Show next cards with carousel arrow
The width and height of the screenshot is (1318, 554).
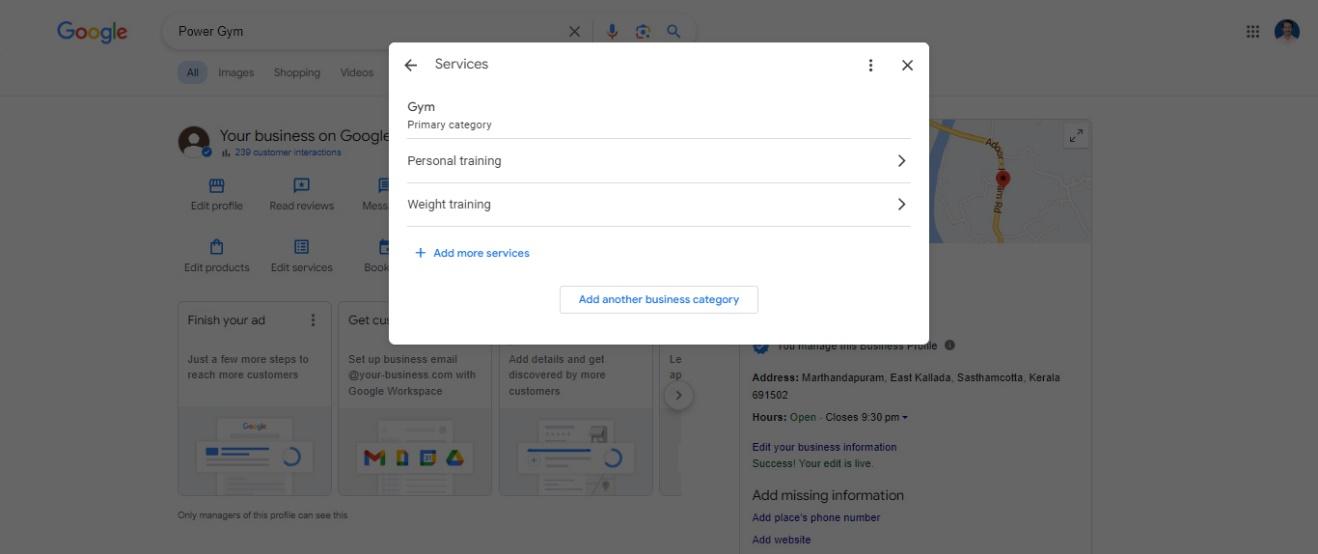(x=678, y=395)
